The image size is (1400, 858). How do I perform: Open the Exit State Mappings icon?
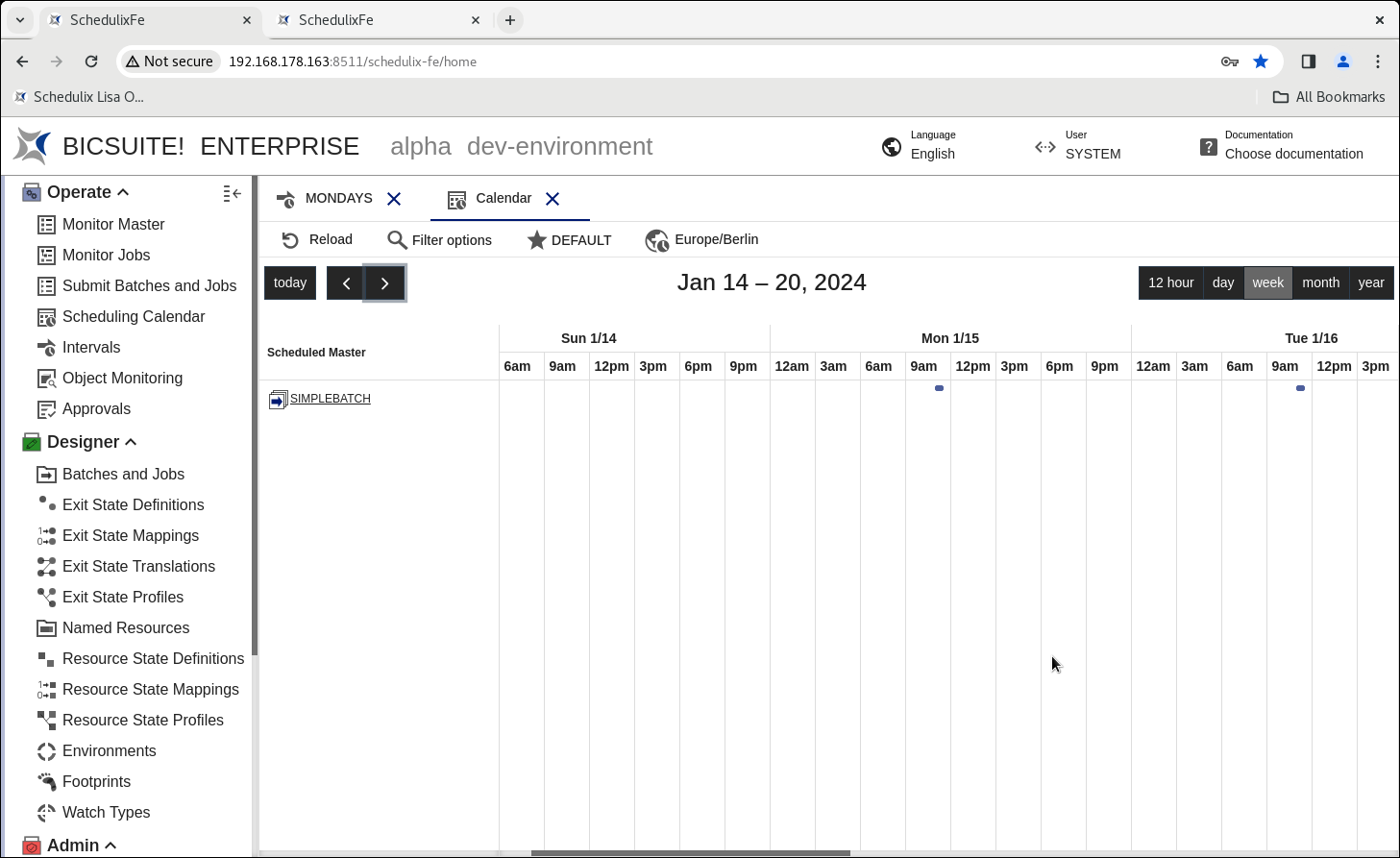(45, 535)
